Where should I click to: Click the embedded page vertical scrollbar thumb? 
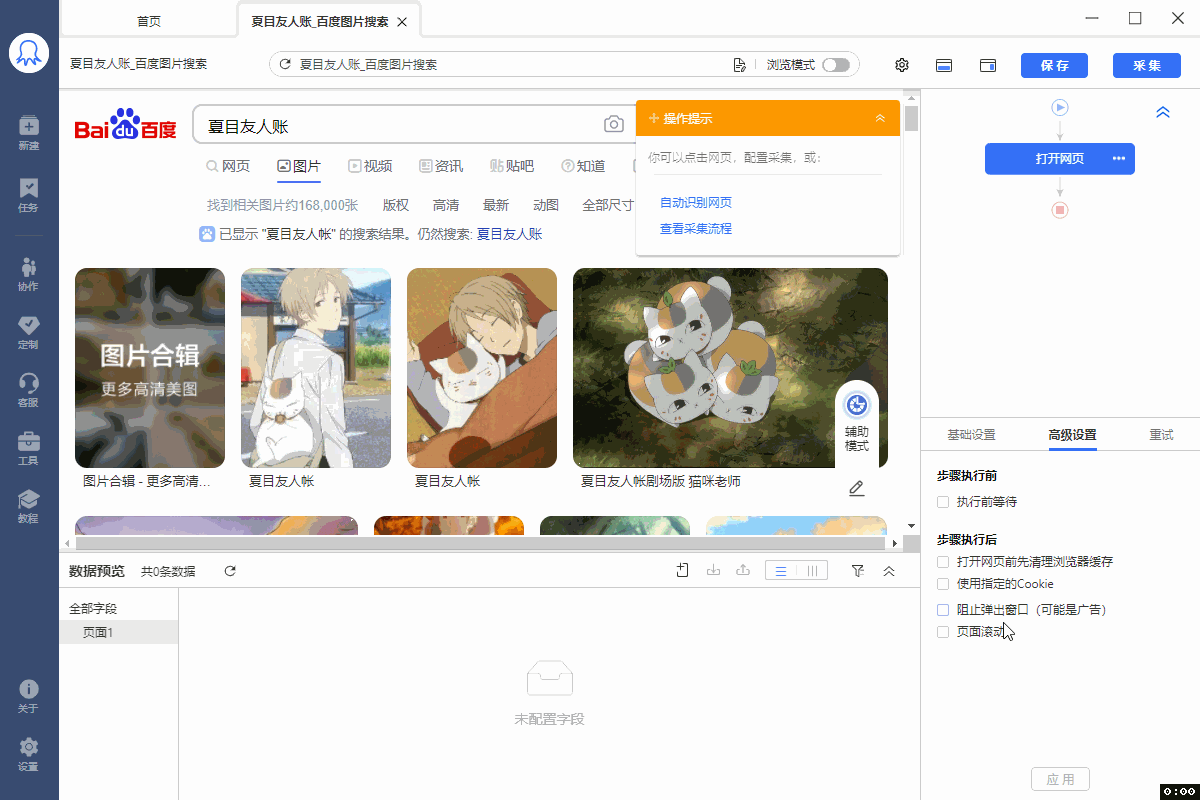(x=911, y=119)
